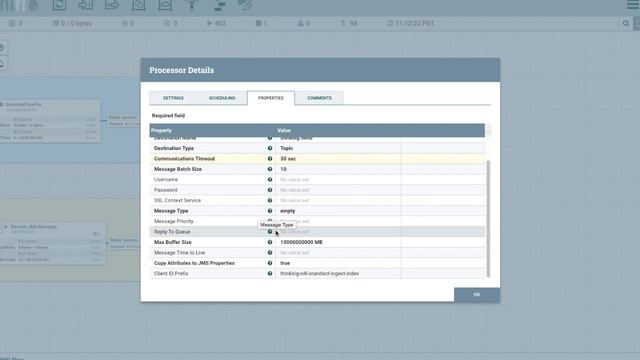Select the Communications Timeout property name
Viewport: 640px width, 360px height.
[x=184, y=159]
